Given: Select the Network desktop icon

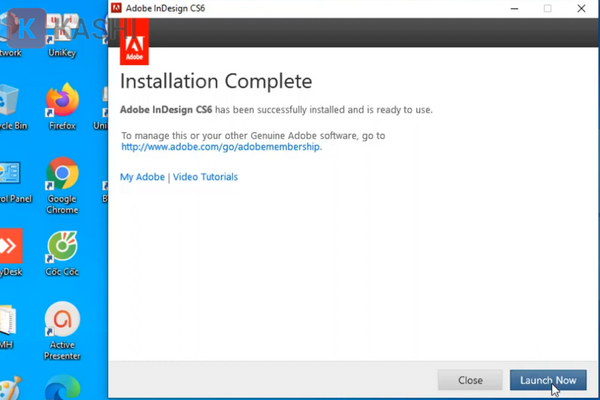Looking at the screenshot, I should [9, 30].
